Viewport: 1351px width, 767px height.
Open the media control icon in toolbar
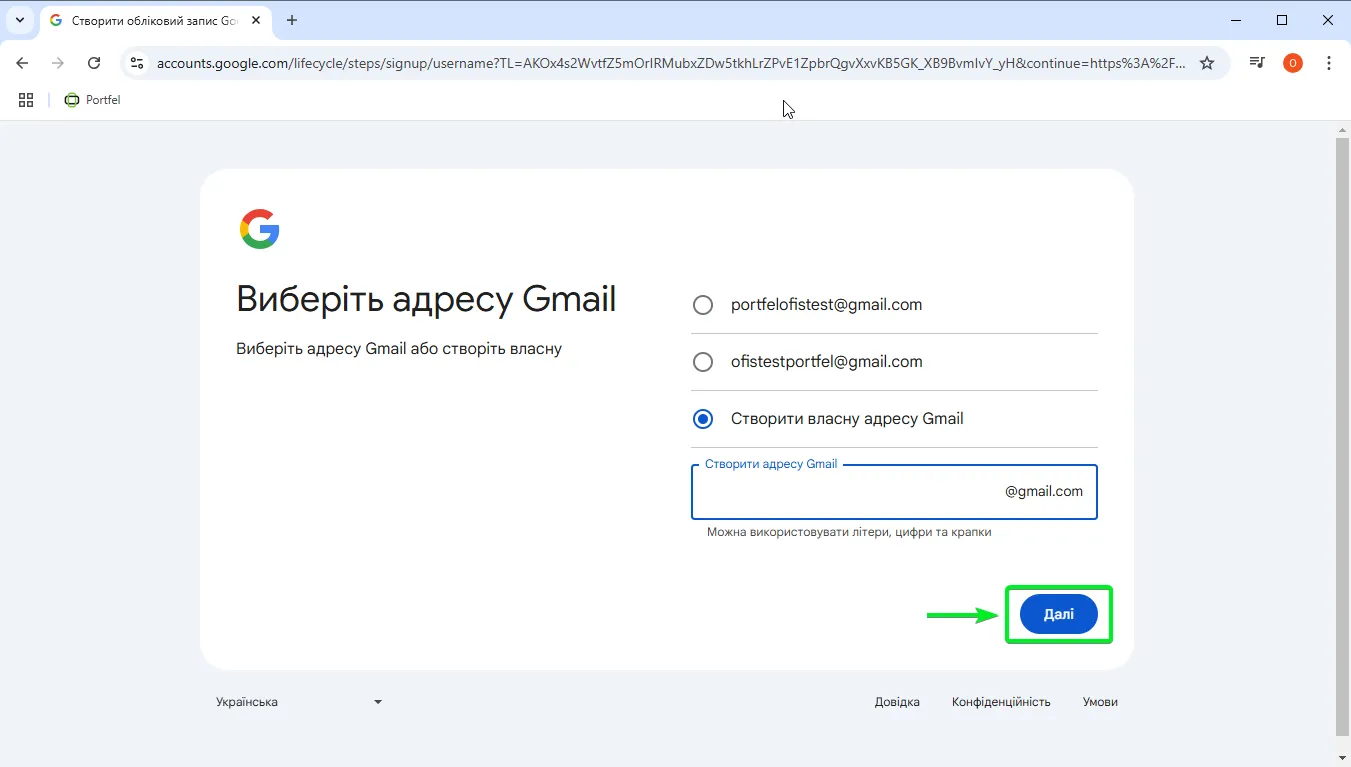(x=1257, y=63)
